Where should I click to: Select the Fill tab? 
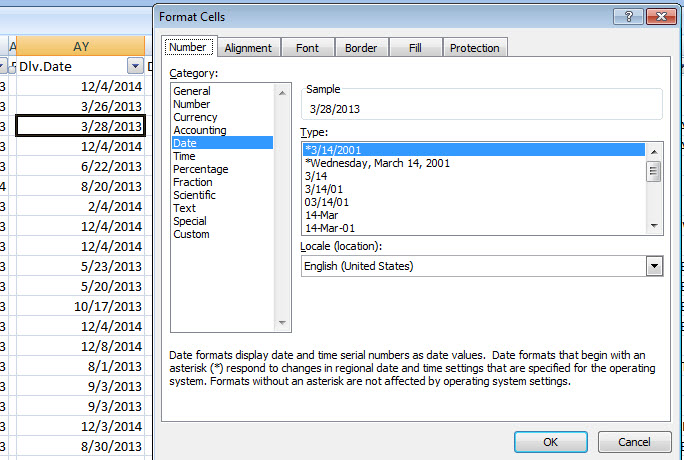click(x=414, y=48)
